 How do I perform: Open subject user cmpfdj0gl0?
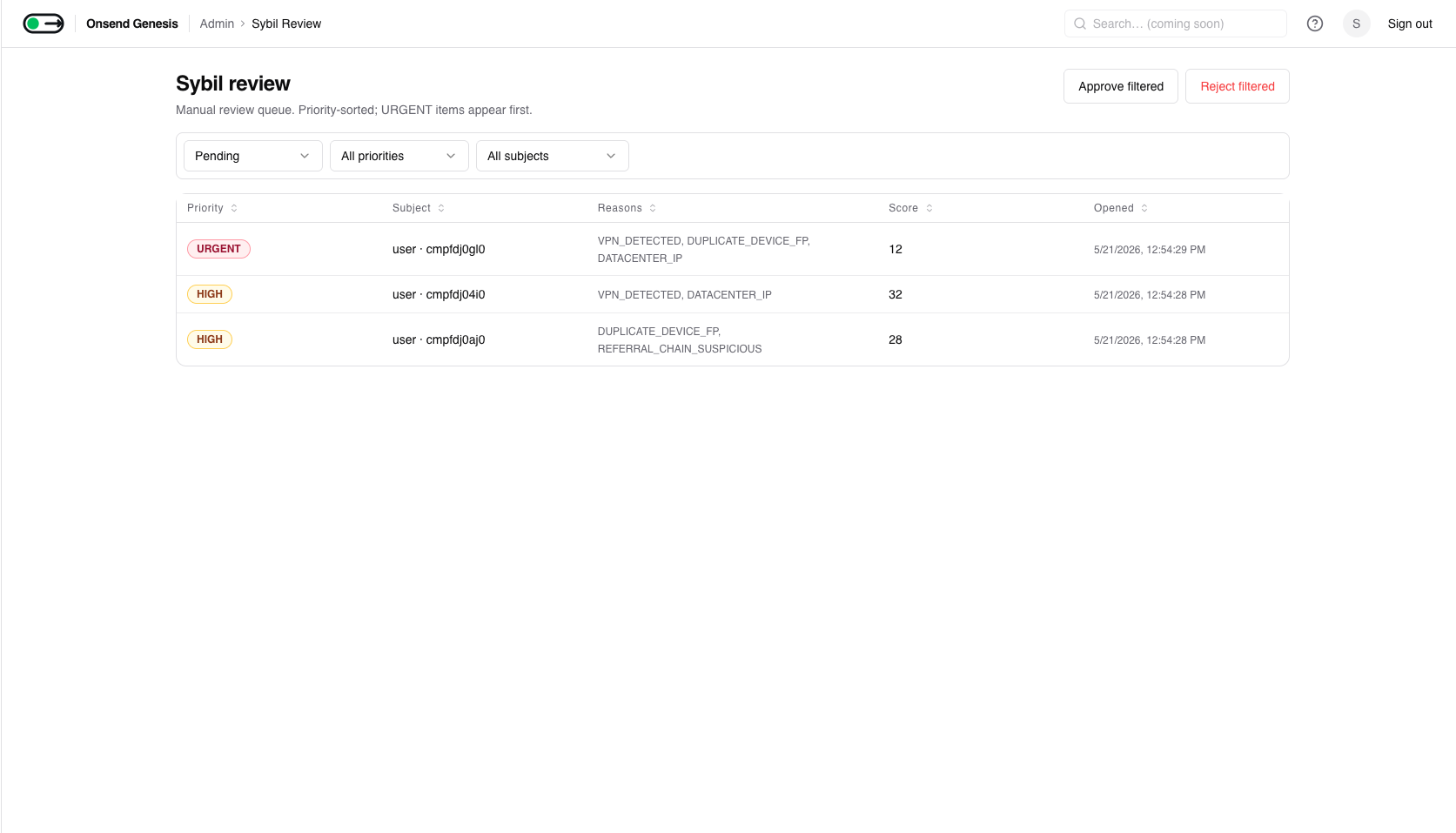click(x=439, y=249)
